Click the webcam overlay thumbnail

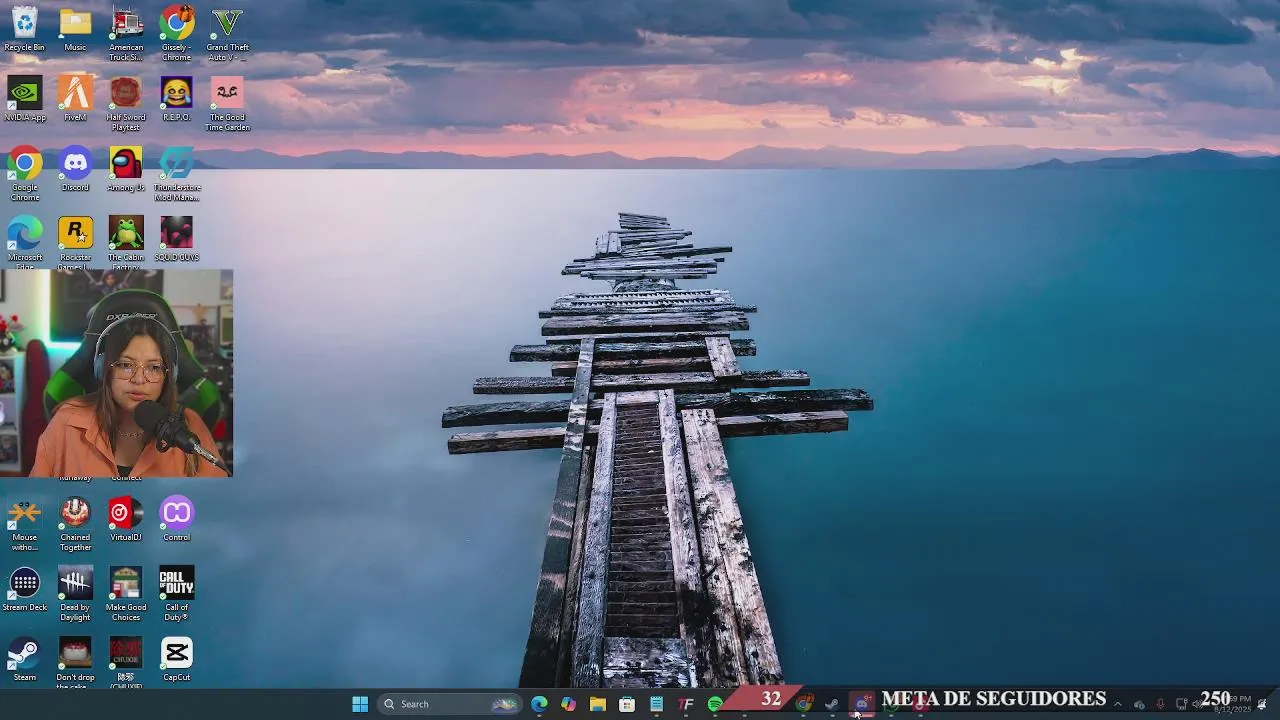pos(116,373)
